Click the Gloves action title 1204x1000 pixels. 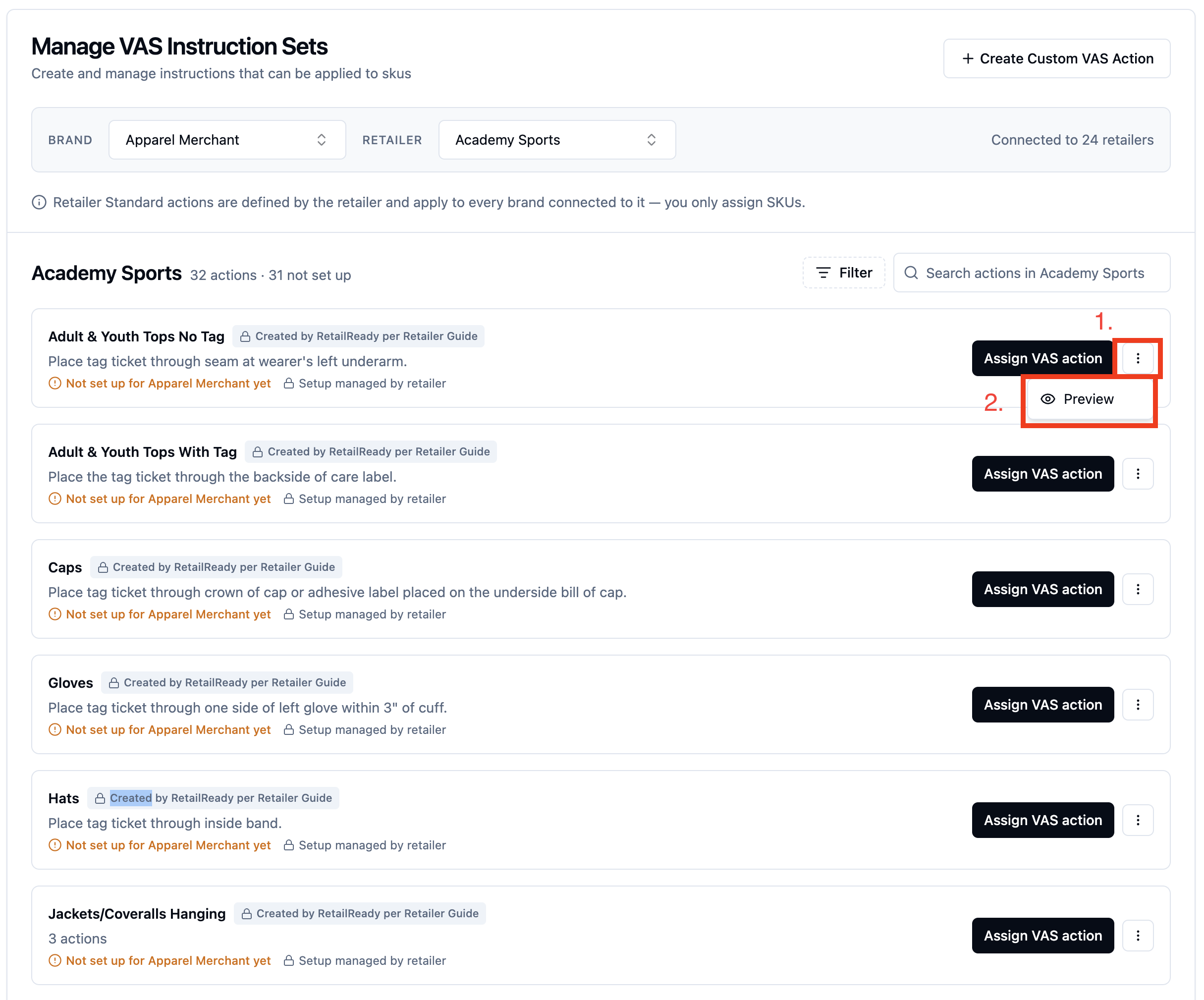[x=70, y=683]
